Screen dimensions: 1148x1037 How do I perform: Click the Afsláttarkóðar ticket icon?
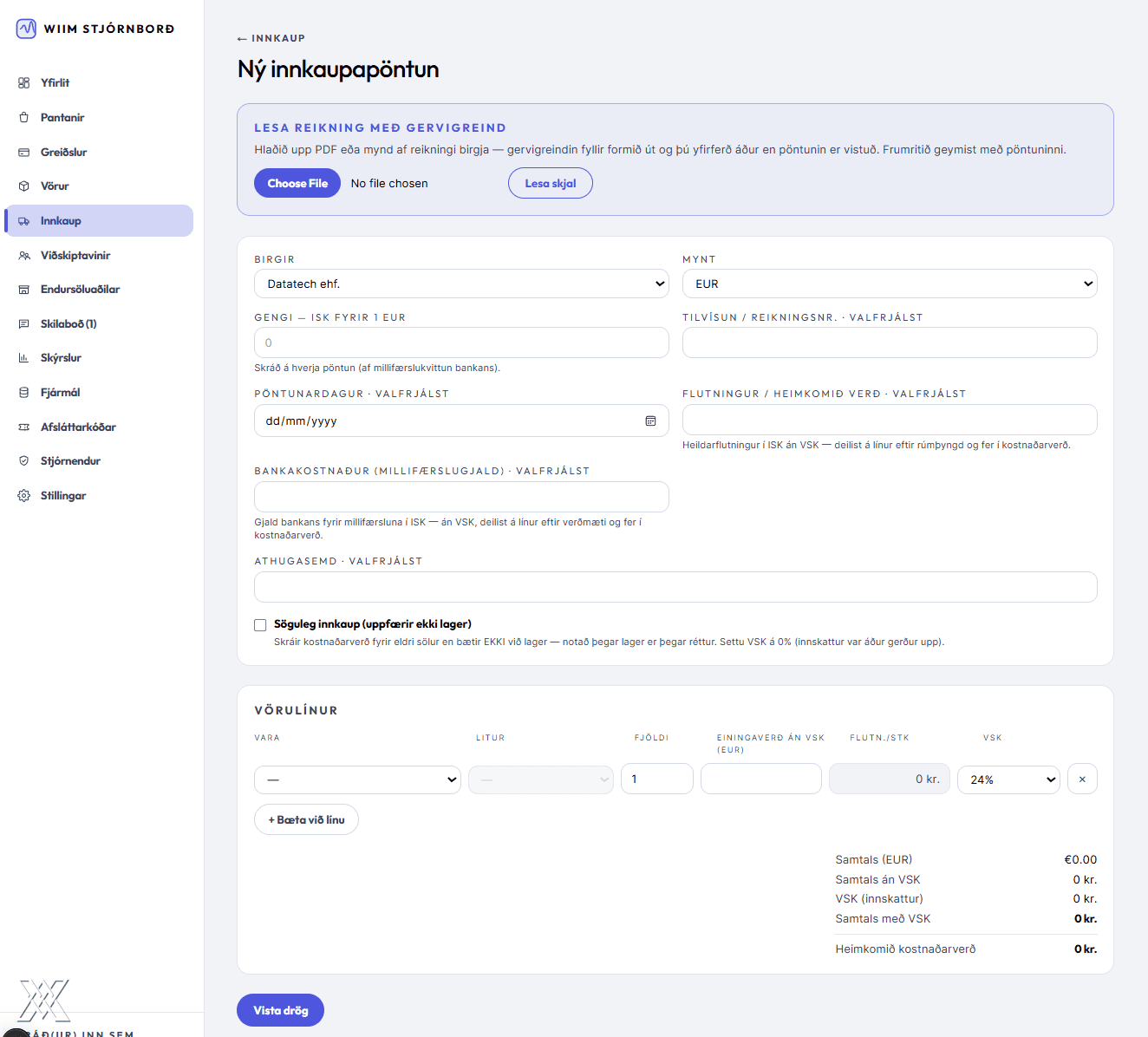24,427
